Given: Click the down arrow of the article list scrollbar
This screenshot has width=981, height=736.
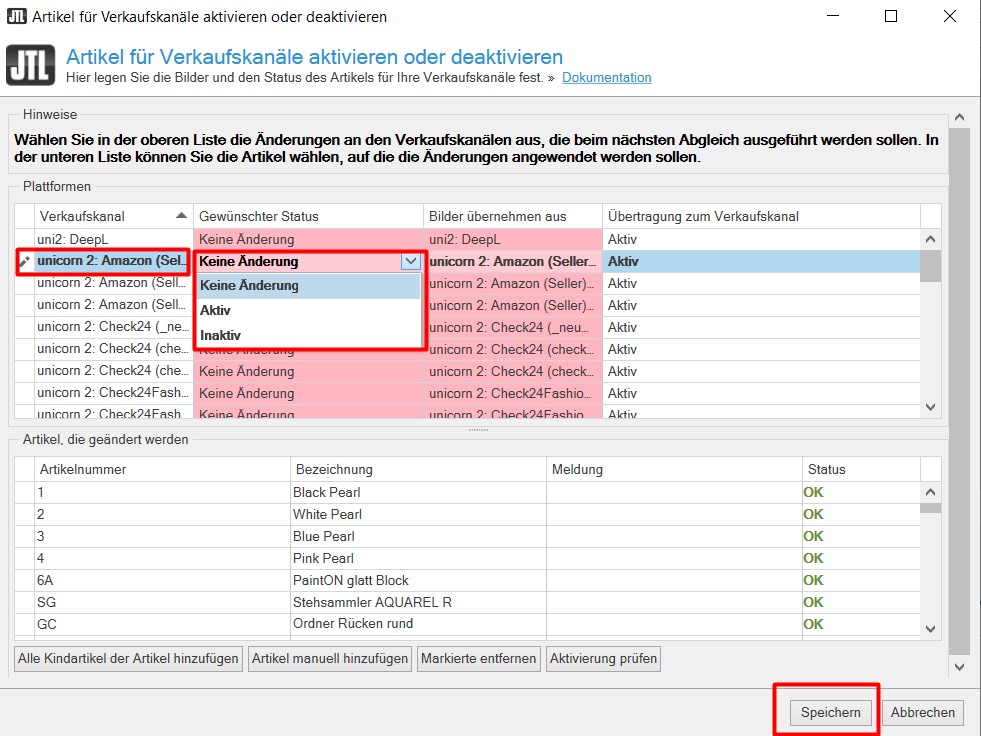Looking at the screenshot, I should pos(930,629).
